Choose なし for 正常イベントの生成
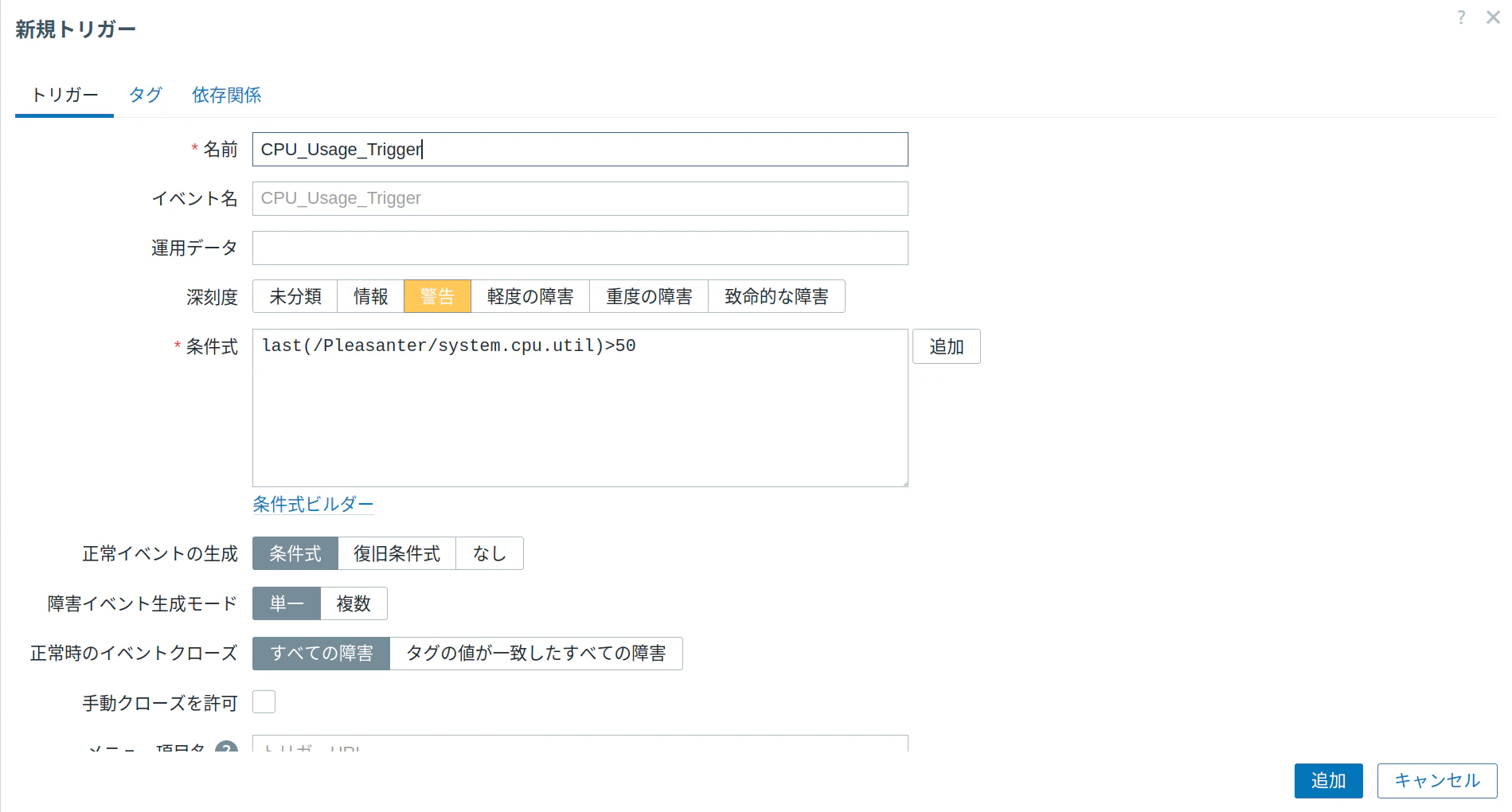 [490, 554]
